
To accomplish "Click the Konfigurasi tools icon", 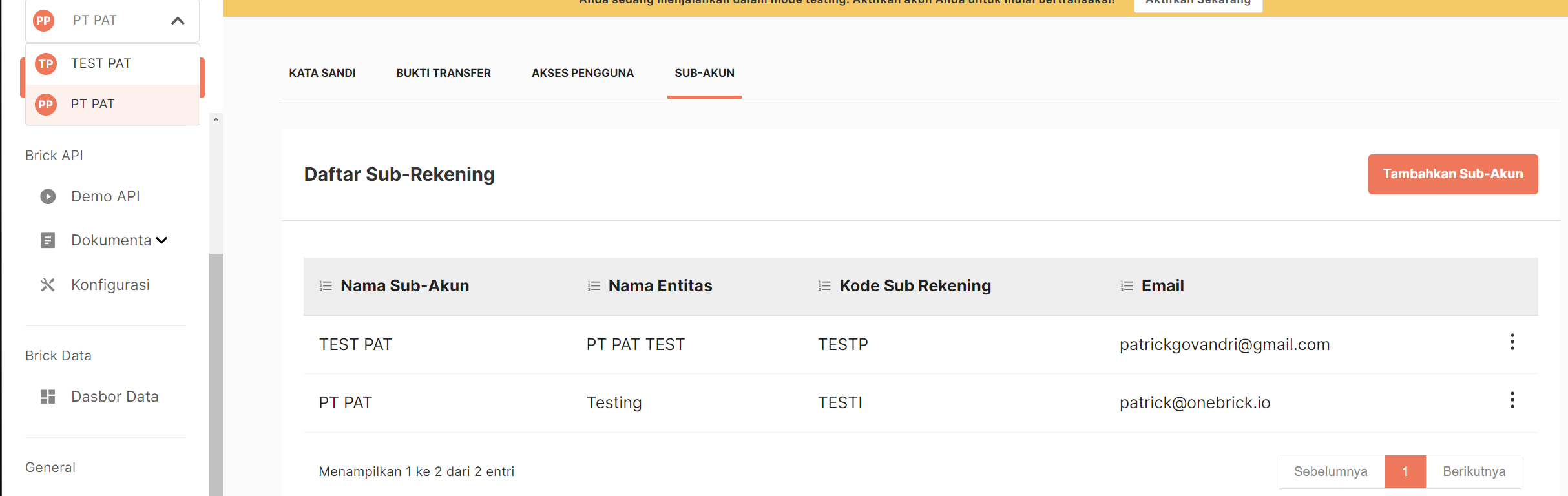I will pos(48,285).
